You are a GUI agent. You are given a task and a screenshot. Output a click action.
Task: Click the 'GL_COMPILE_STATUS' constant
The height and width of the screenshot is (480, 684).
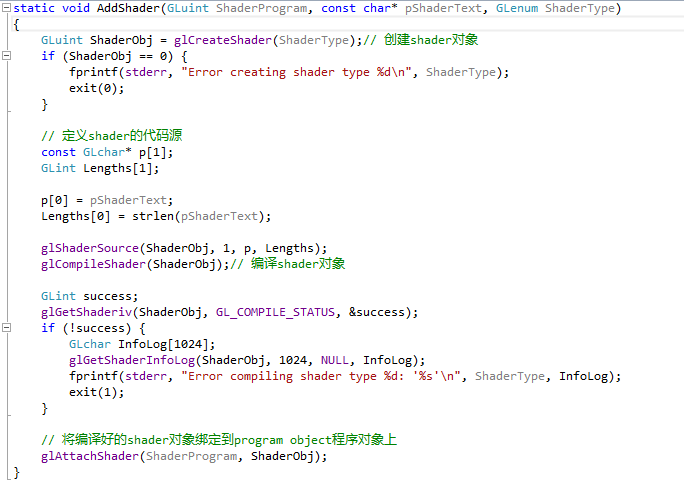coord(275,312)
